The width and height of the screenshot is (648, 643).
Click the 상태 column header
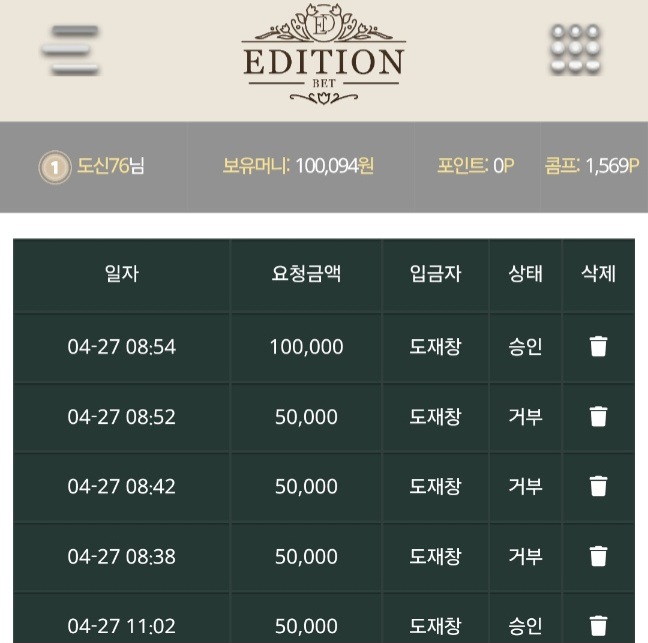pos(525,274)
